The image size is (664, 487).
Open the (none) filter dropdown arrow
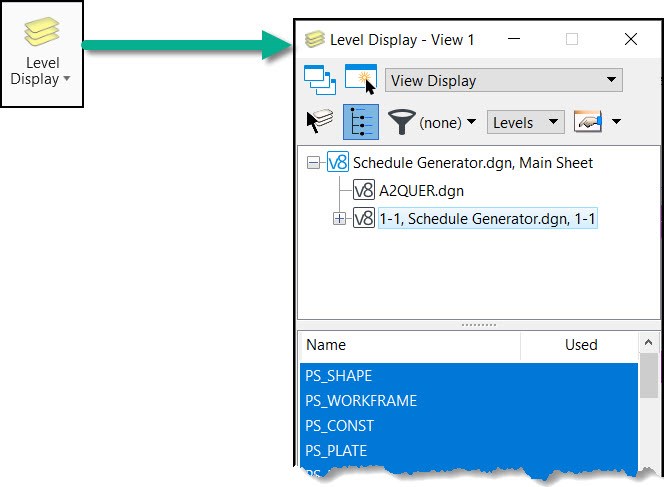coord(471,122)
